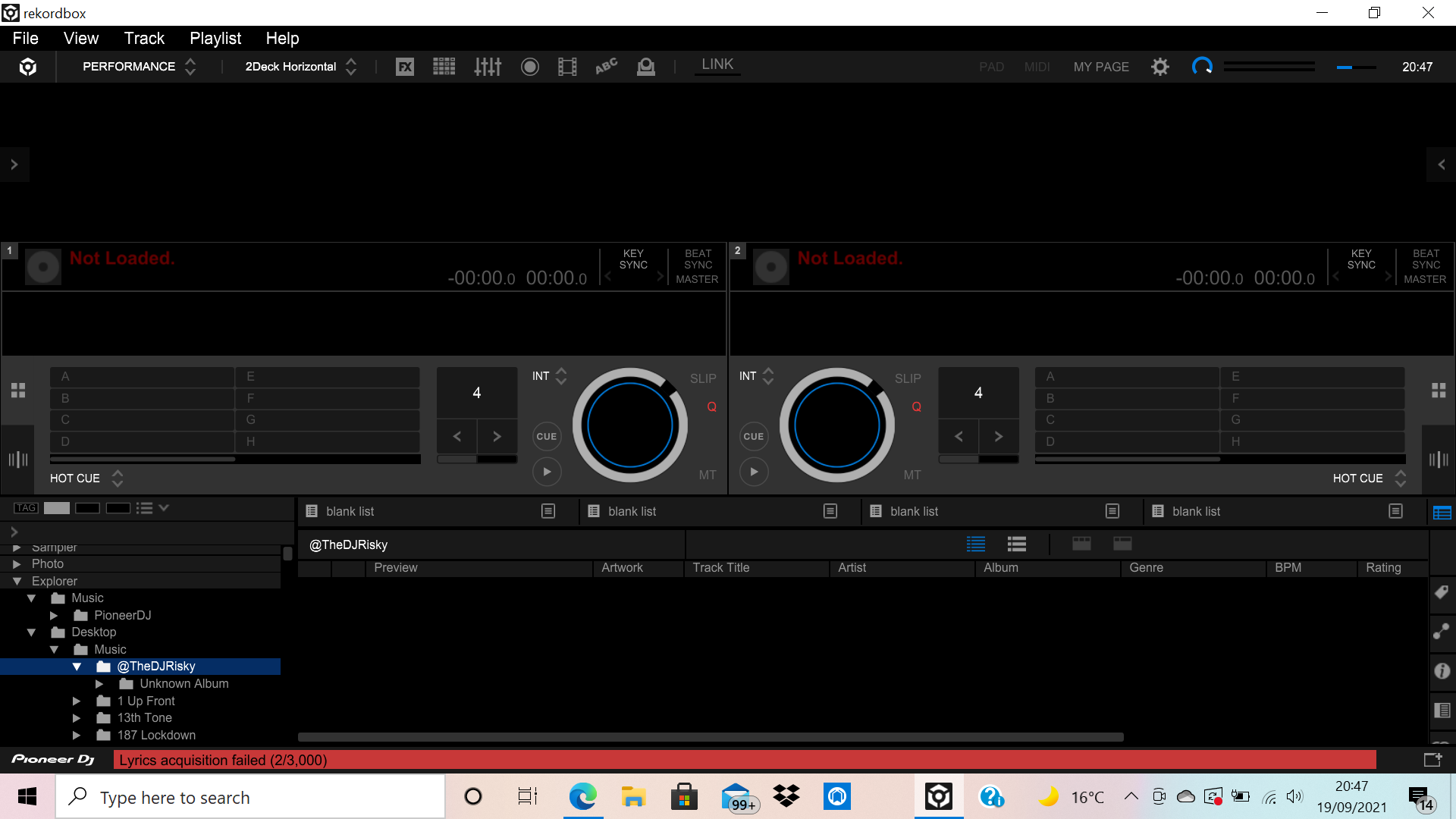Viewport: 1456px width, 819px height.
Task: Open the mixer panel icon
Action: pos(488,67)
